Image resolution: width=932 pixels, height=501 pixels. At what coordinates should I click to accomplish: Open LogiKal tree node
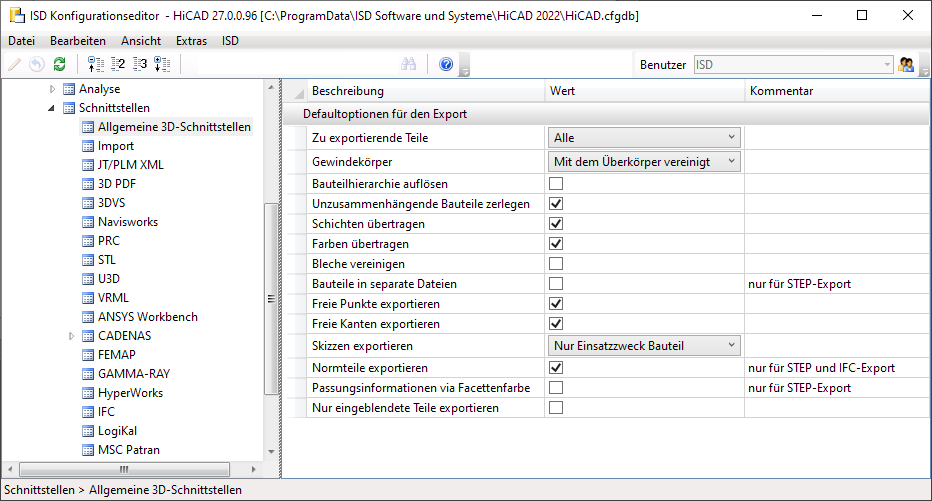point(118,431)
